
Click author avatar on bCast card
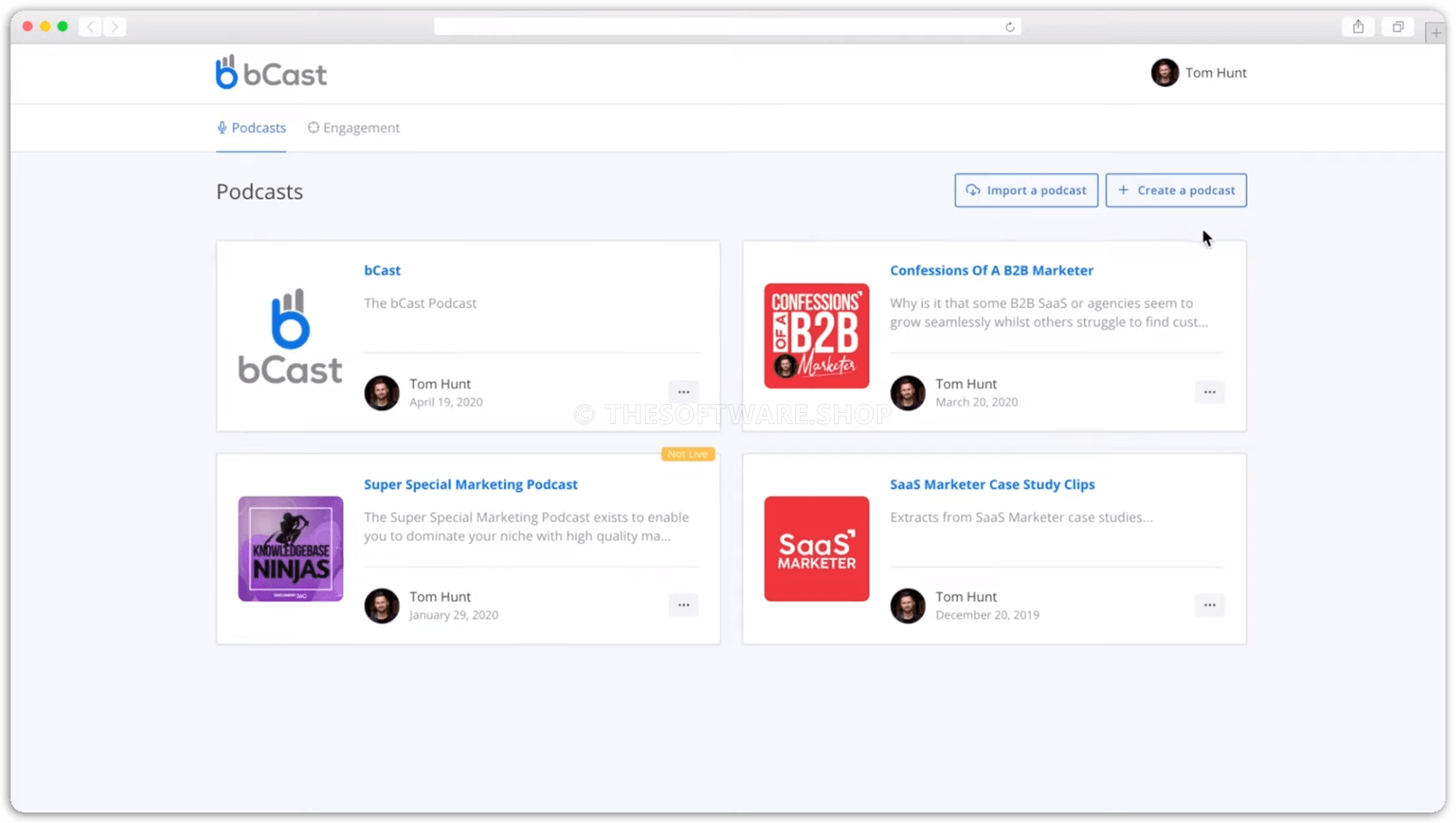(x=382, y=393)
